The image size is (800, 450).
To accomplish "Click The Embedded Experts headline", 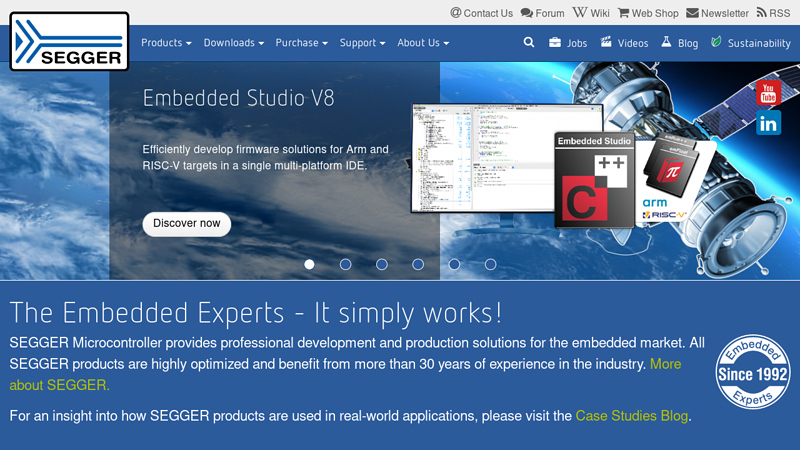I will pyautogui.click(x=256, y=313).
